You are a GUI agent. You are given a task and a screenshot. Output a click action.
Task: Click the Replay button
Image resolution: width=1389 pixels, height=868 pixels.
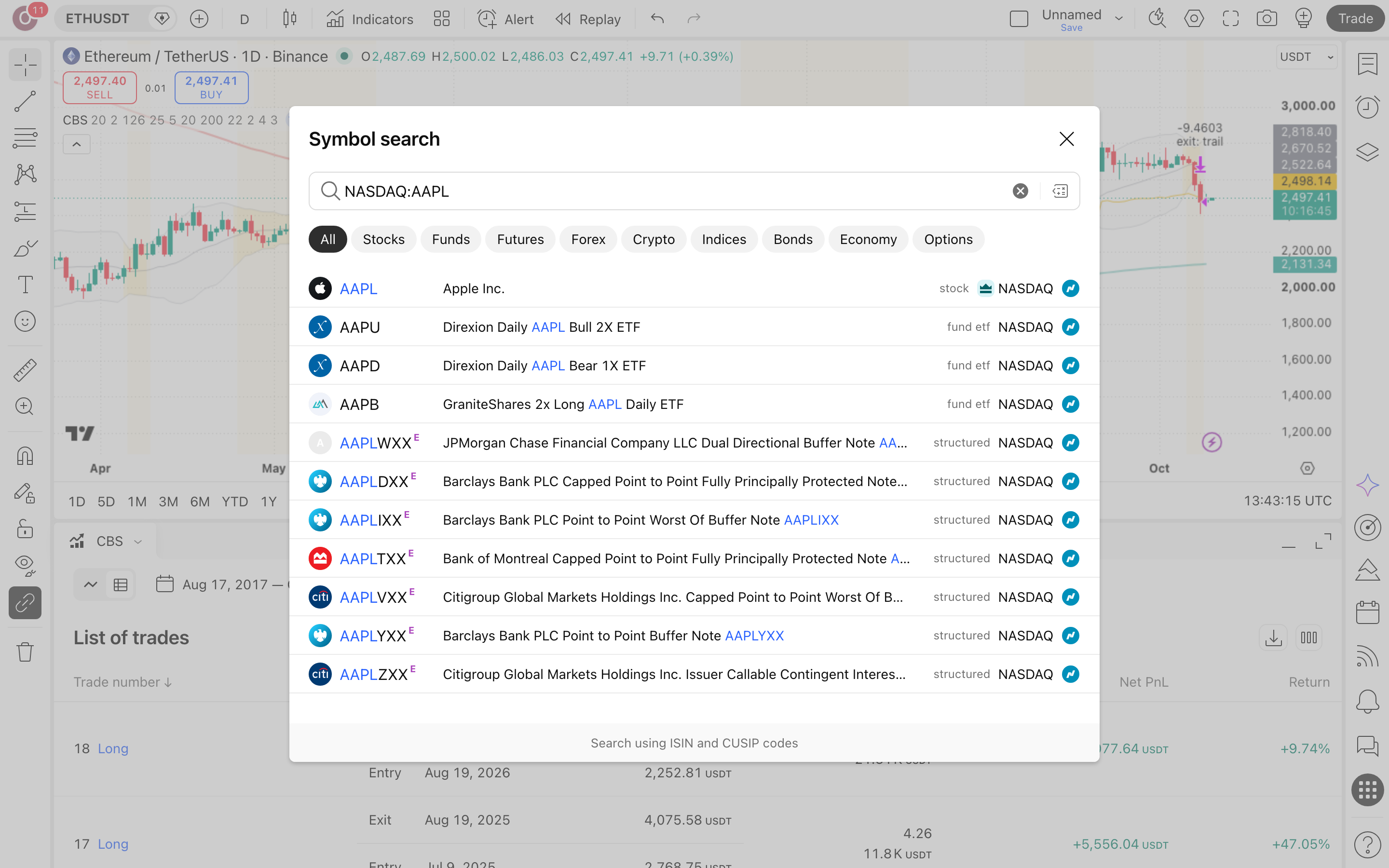588,19
